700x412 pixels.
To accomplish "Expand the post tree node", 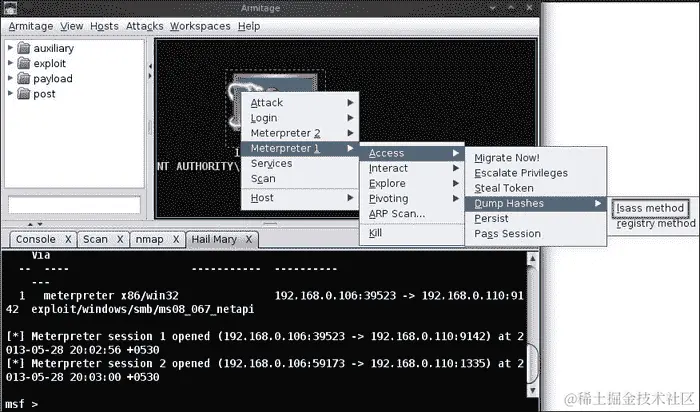I will [10, 93].
